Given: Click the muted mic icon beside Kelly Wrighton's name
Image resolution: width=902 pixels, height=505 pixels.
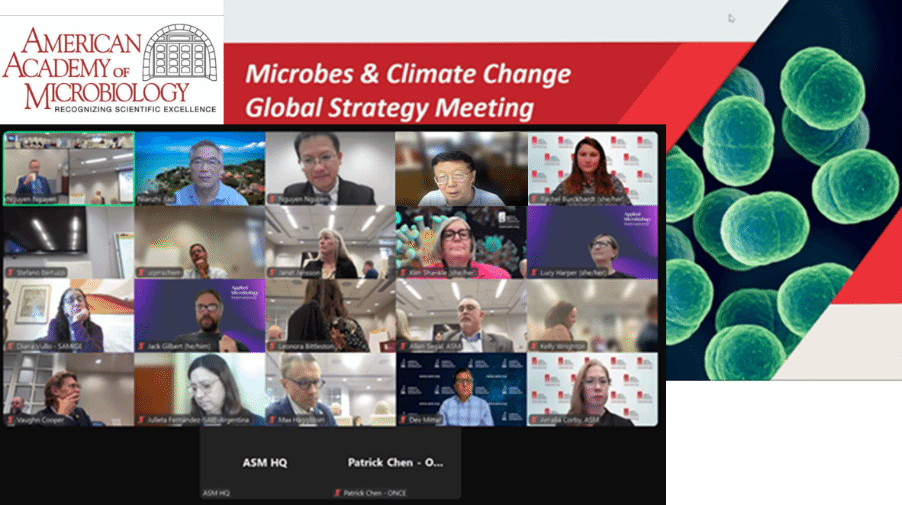Looking at the screenshot, I should click(534, 346).
